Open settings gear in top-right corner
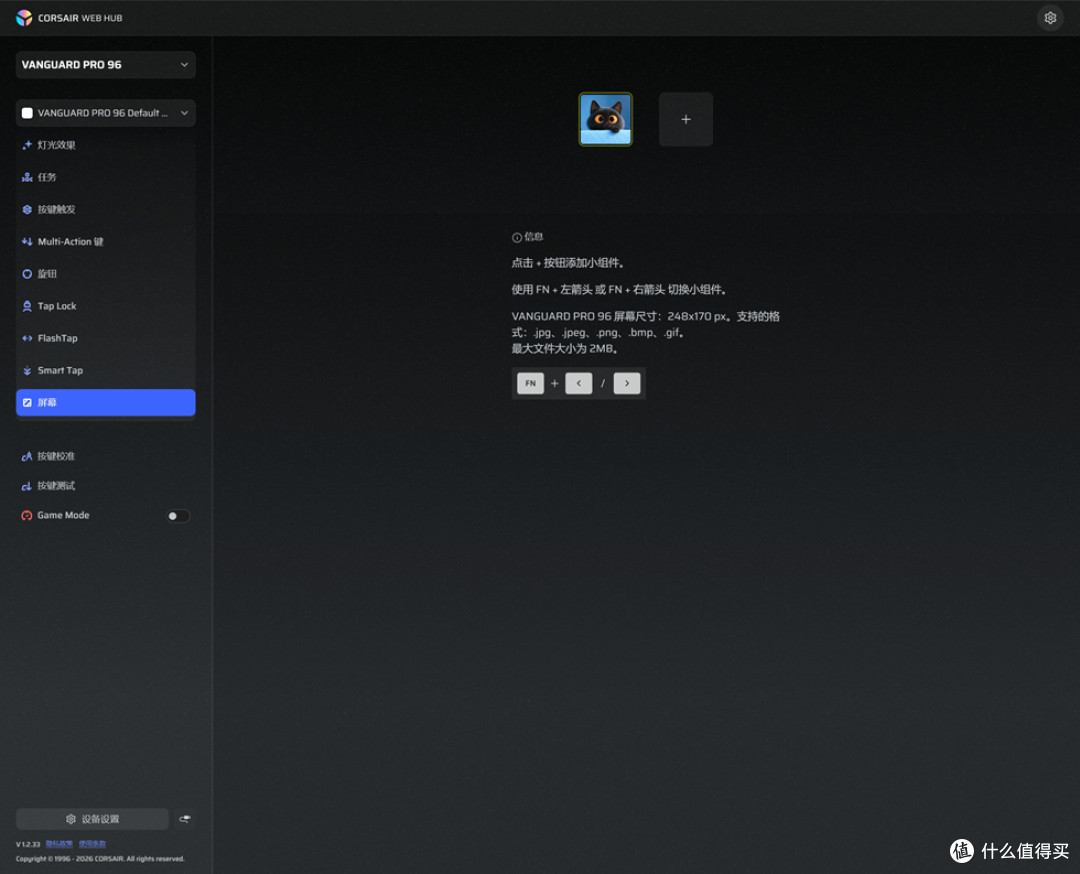The image size is (1080, 874). (1050, 18)
